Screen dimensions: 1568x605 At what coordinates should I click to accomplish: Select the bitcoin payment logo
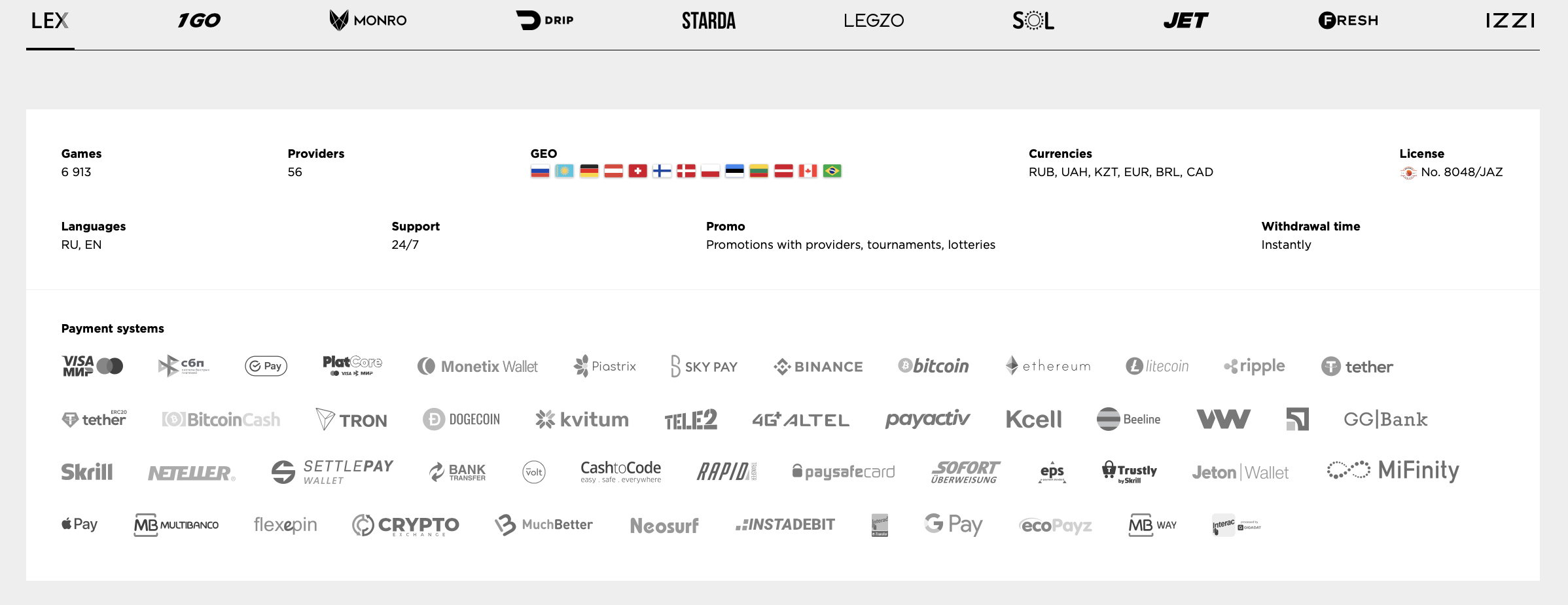coord(933,366)
